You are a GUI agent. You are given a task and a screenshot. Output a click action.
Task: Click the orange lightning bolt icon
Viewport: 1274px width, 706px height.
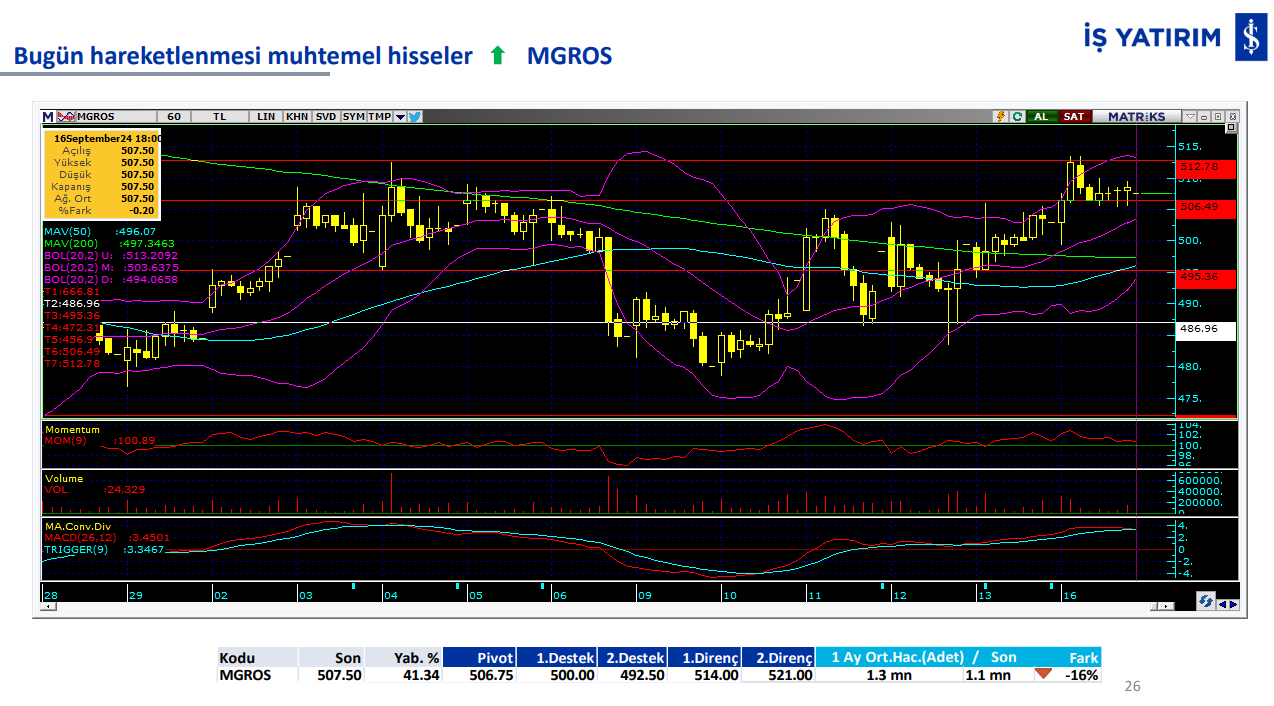[x=999, y=117]
